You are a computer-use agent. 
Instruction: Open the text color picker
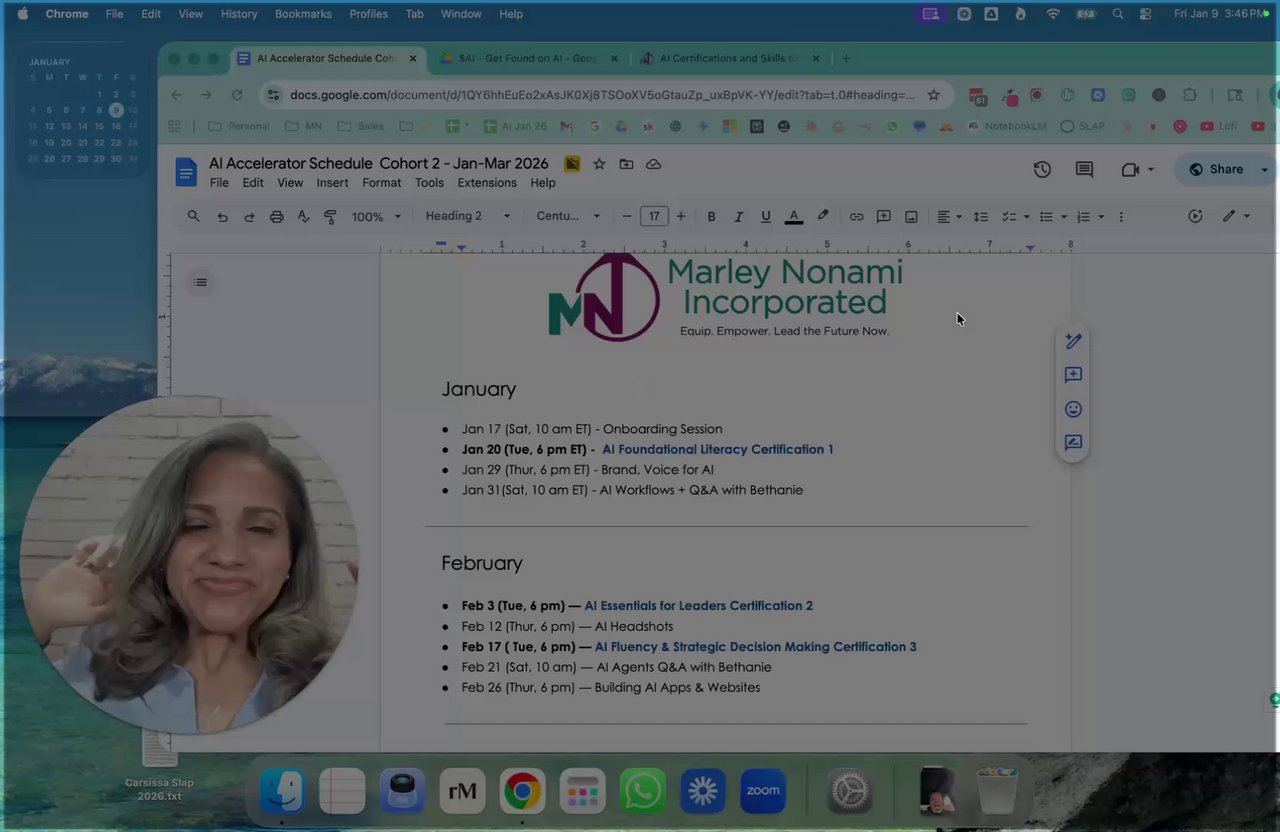(793, 216)
